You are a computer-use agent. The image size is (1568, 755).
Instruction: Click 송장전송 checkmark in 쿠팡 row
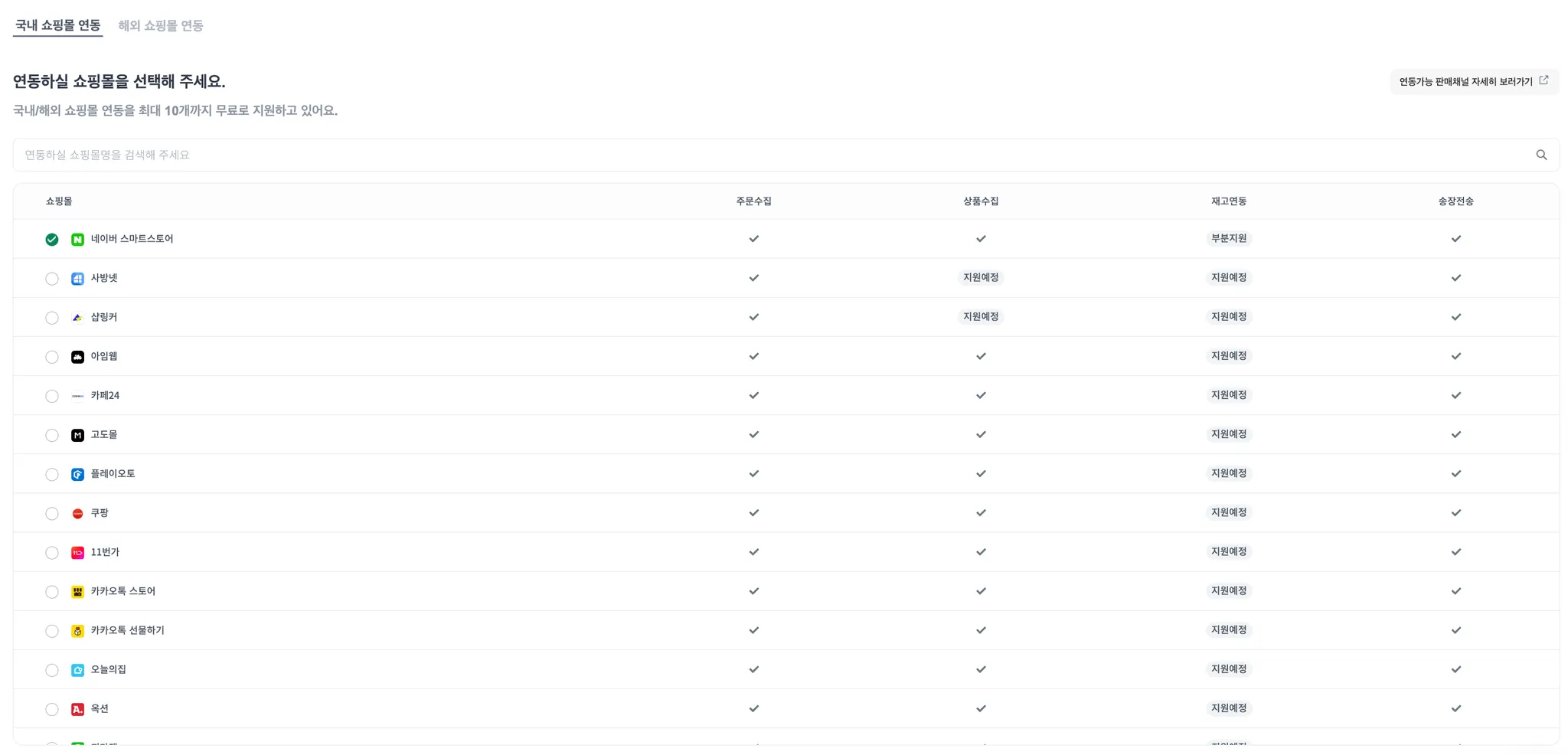click(x=1456, y=513)
